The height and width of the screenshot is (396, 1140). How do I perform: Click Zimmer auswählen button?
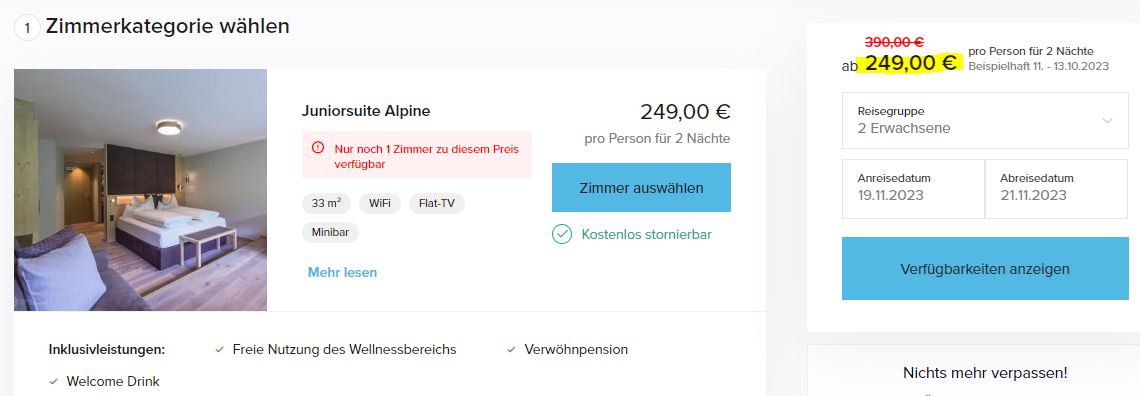point(641,187)
